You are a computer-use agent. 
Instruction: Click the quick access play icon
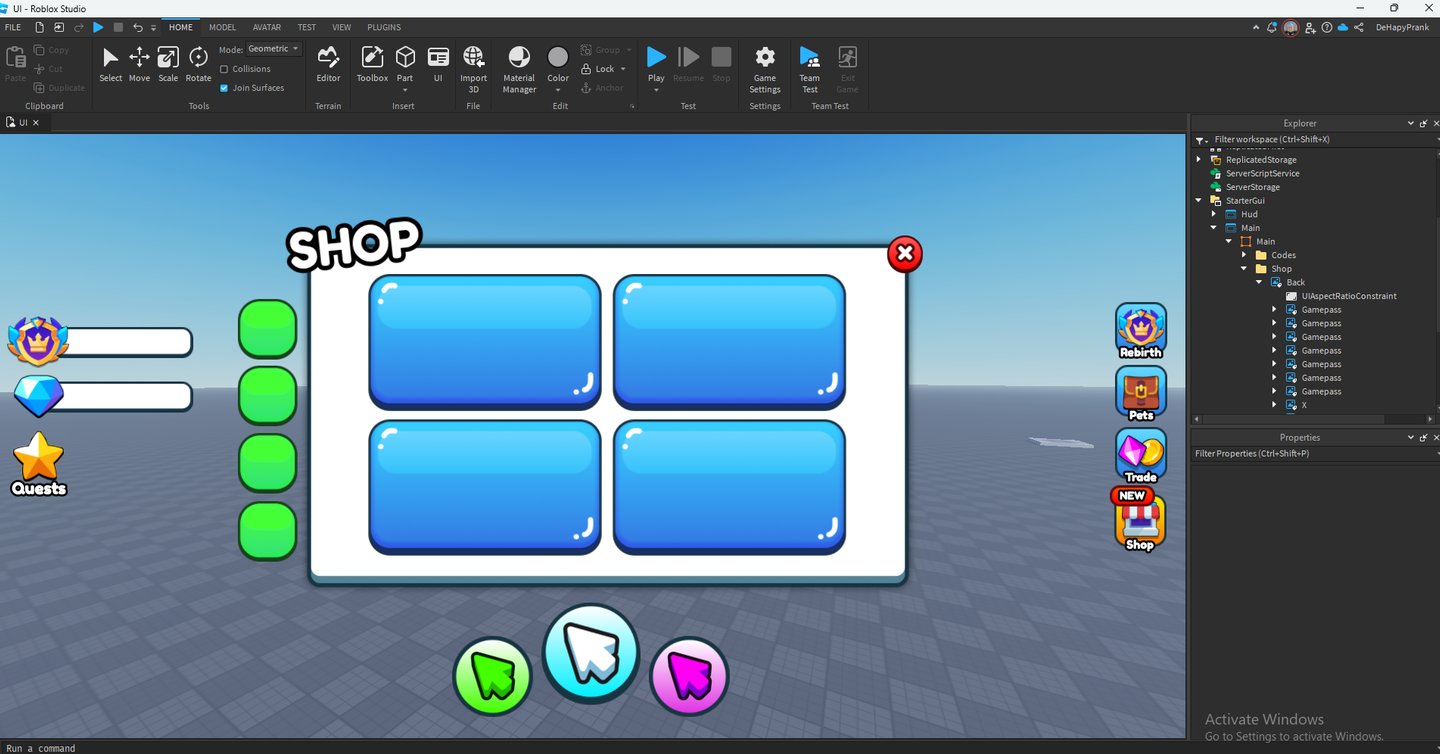click(98, 27)
